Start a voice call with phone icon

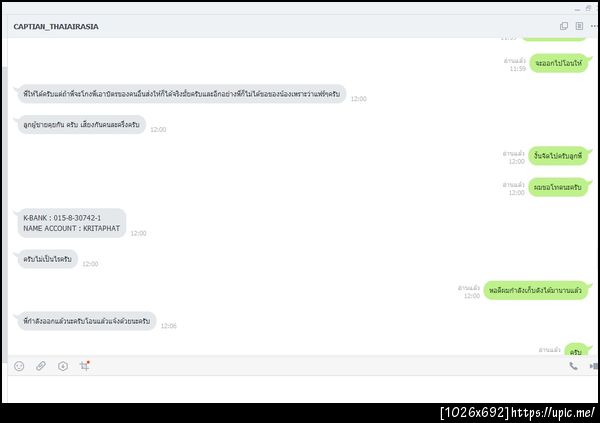(x=573, y=366)
